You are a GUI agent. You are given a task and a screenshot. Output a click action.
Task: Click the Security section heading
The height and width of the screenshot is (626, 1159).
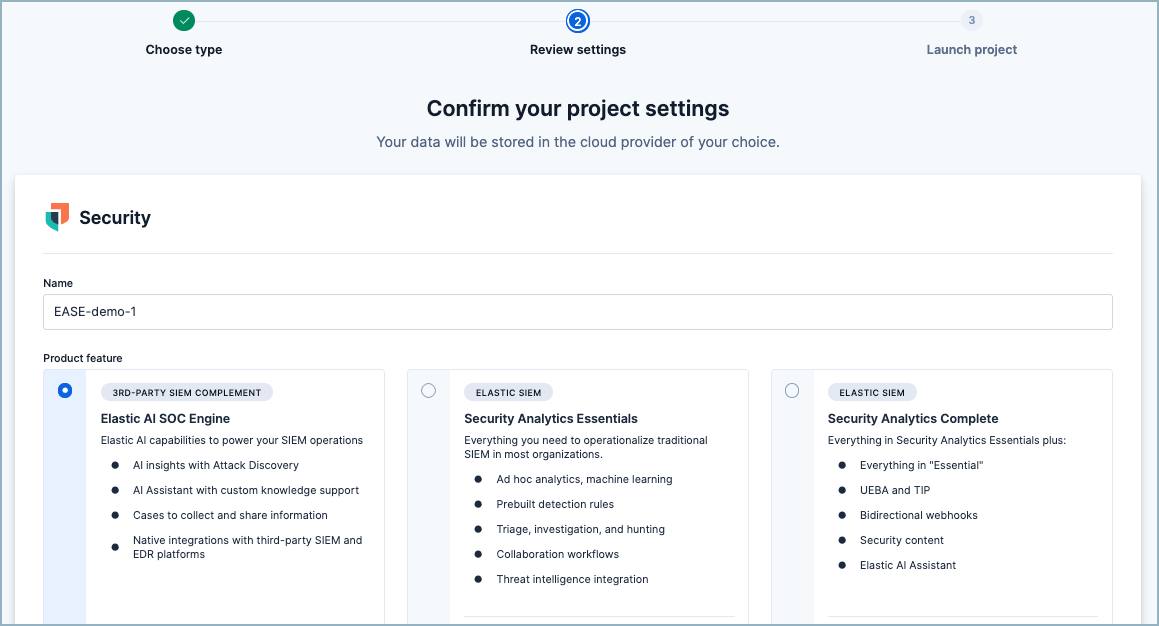(x=115, y=217)
